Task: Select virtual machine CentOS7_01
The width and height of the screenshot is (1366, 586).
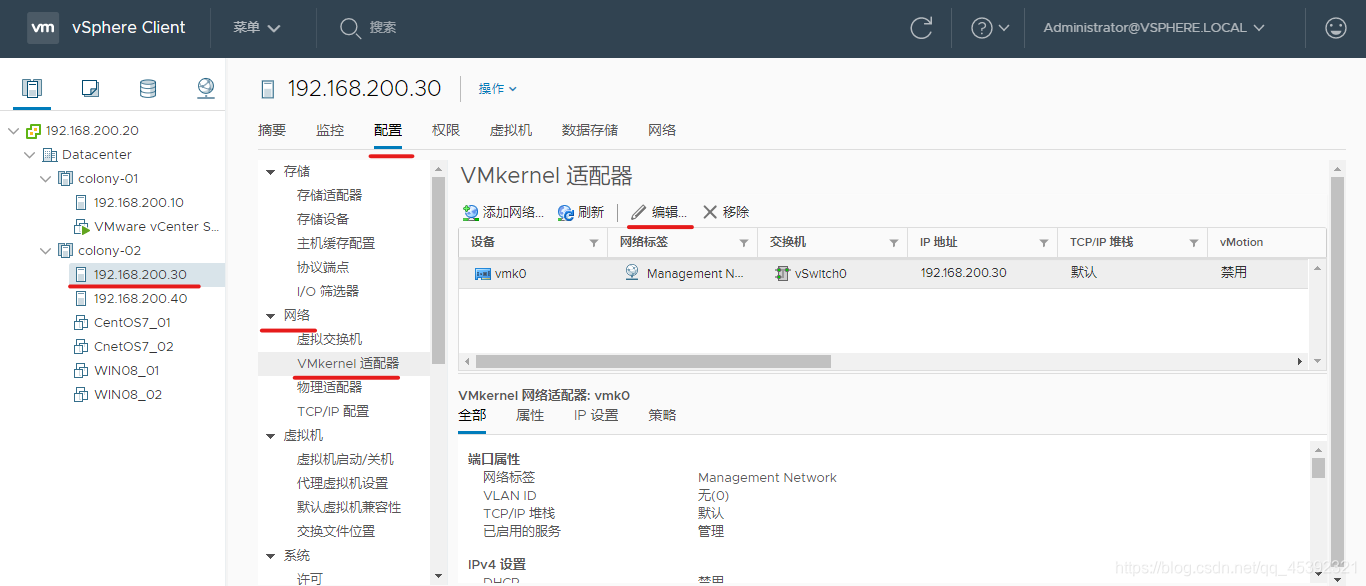Action: tap(132, 323)
